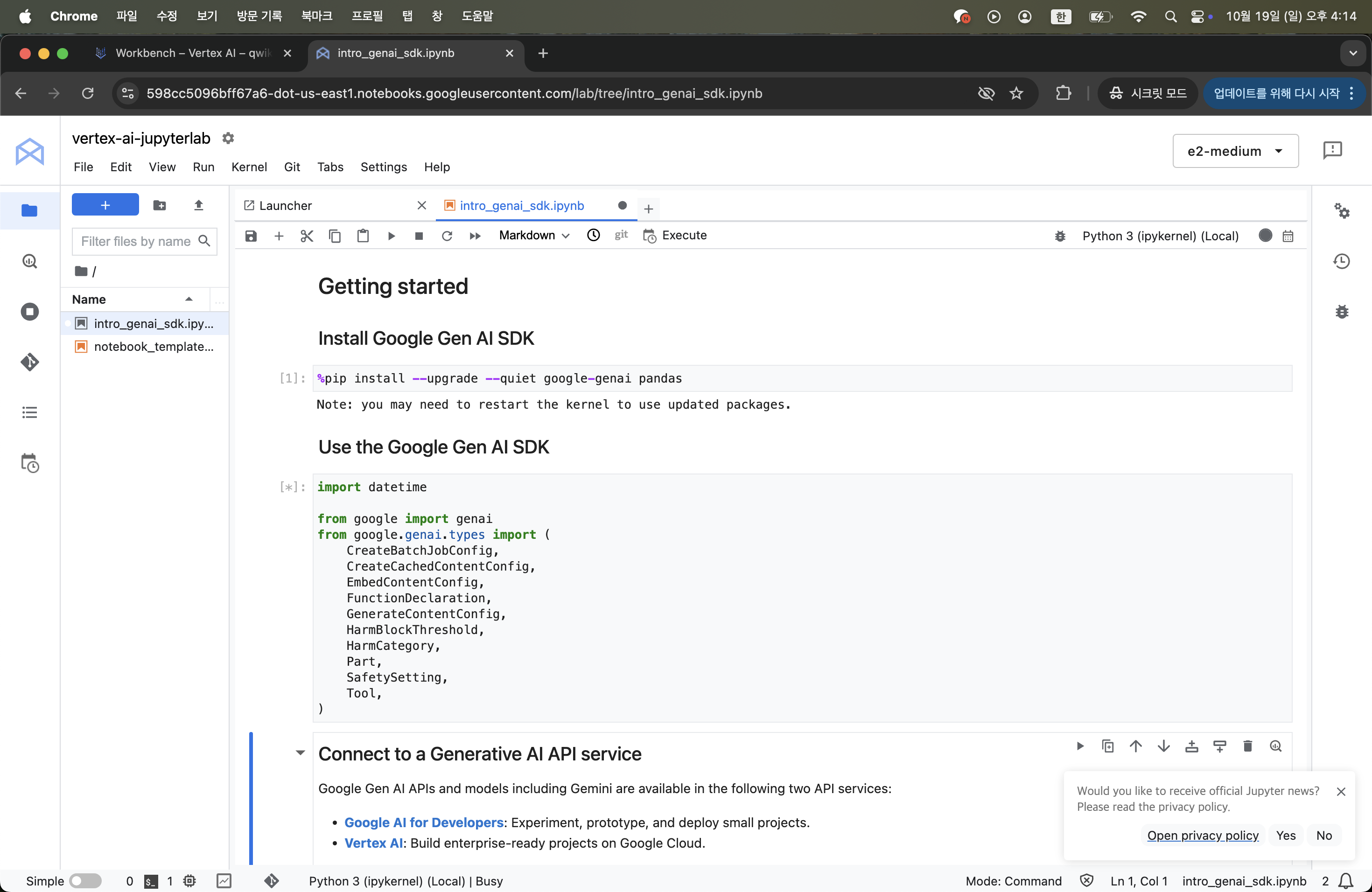This screenshot has height=892, width=1372.
Task: Cut the selected cell with the scissors icon
Action: point(307,236)
